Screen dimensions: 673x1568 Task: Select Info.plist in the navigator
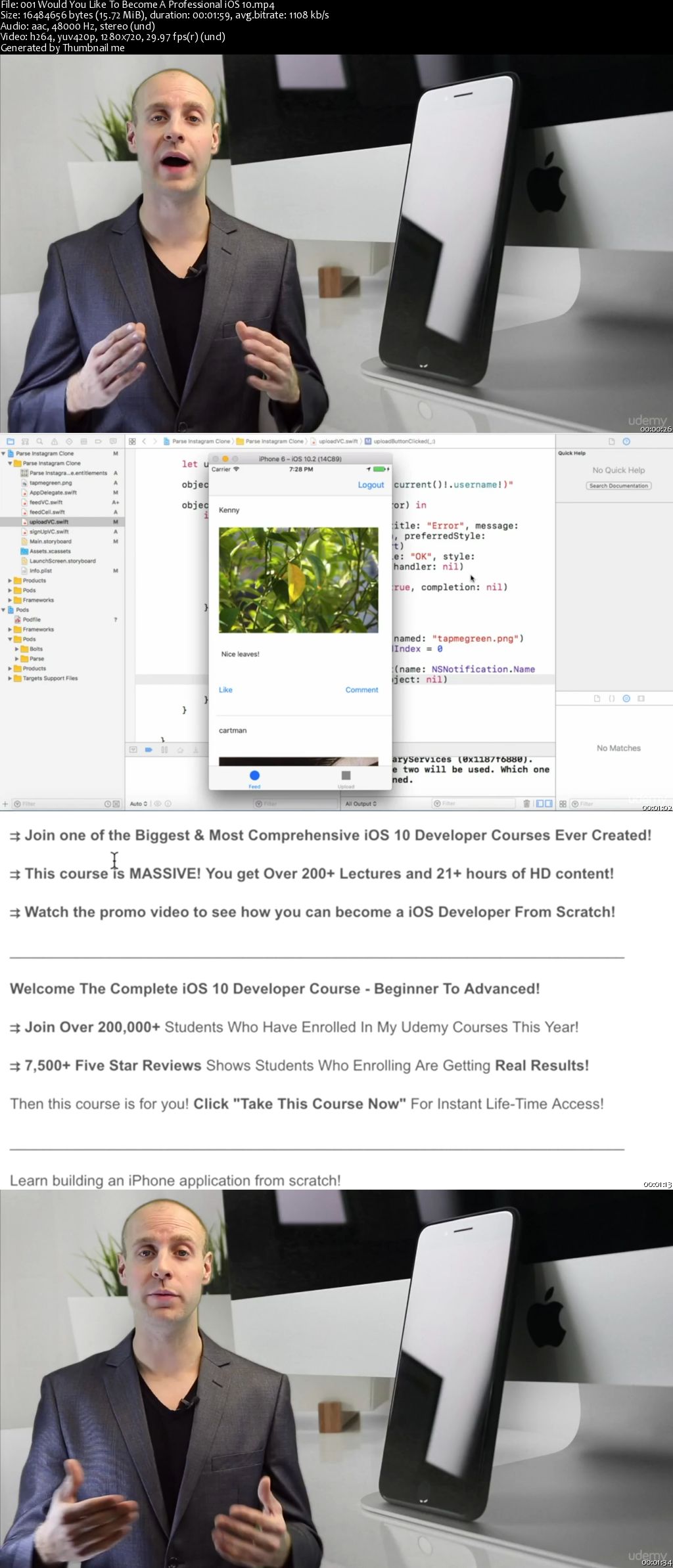(x=62, y=571)
